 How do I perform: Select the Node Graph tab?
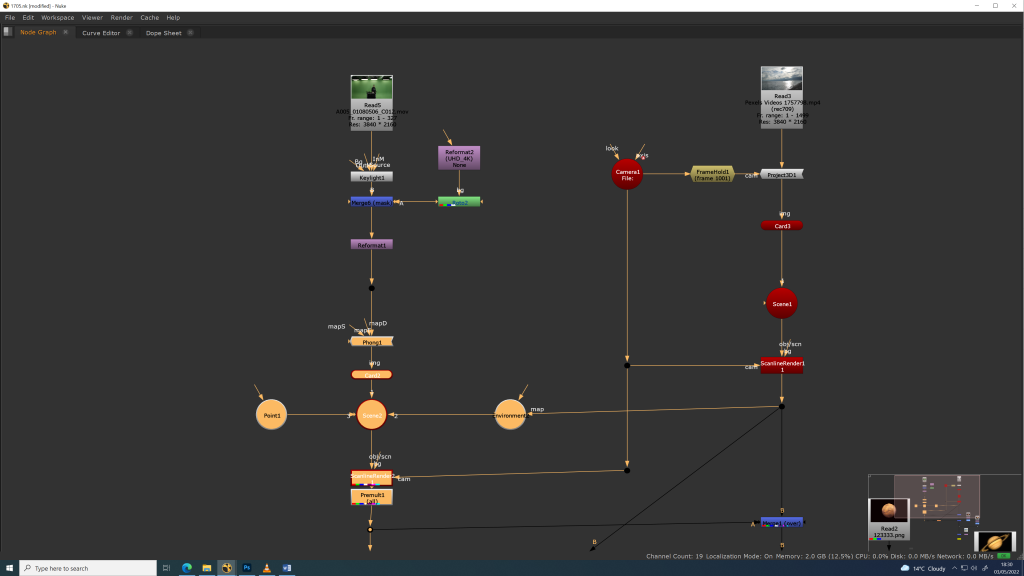pyautogui.click(x=38, y=32)
